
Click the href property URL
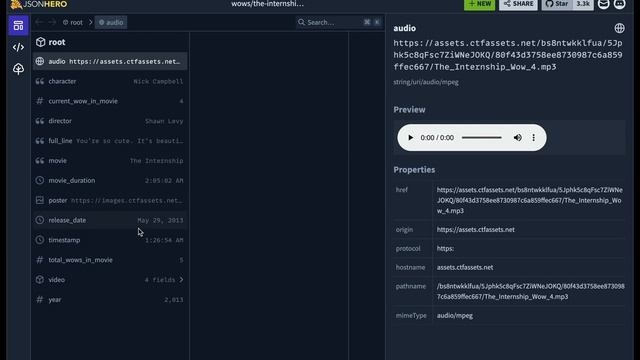tap(529, 200)
